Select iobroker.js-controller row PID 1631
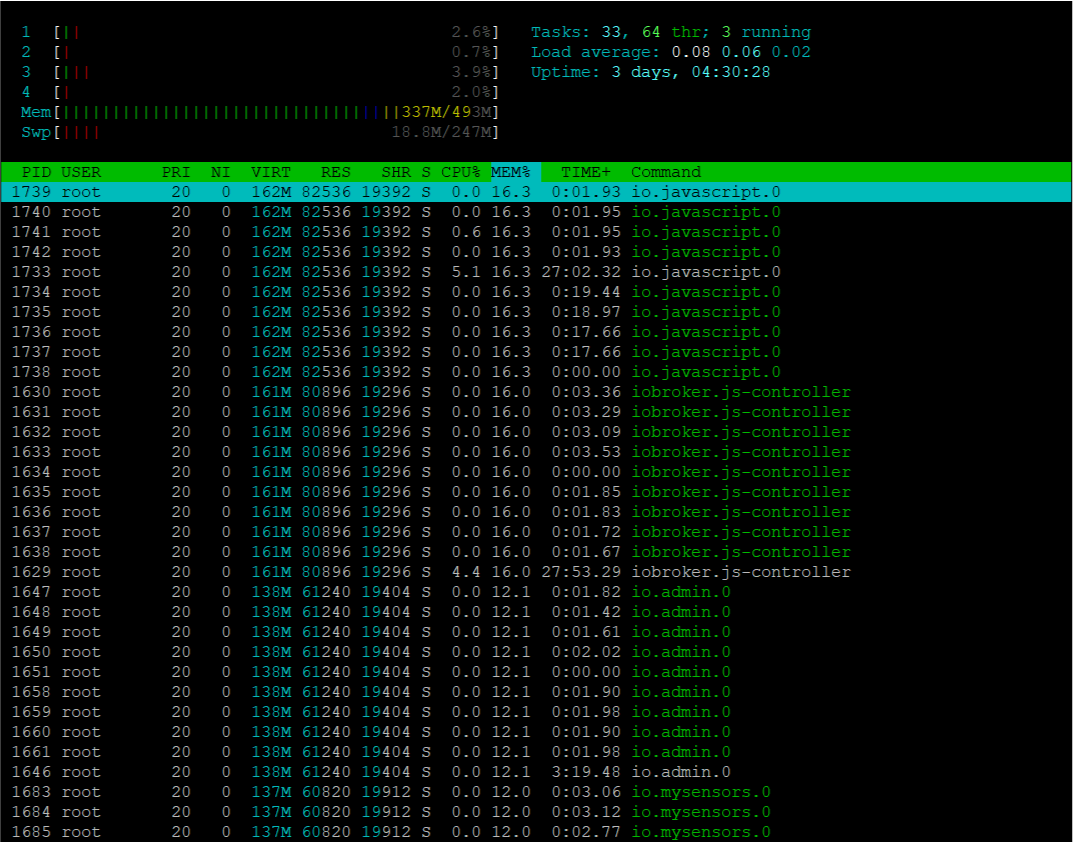This screenshot has width=1073, height=842. coord(536,412)
